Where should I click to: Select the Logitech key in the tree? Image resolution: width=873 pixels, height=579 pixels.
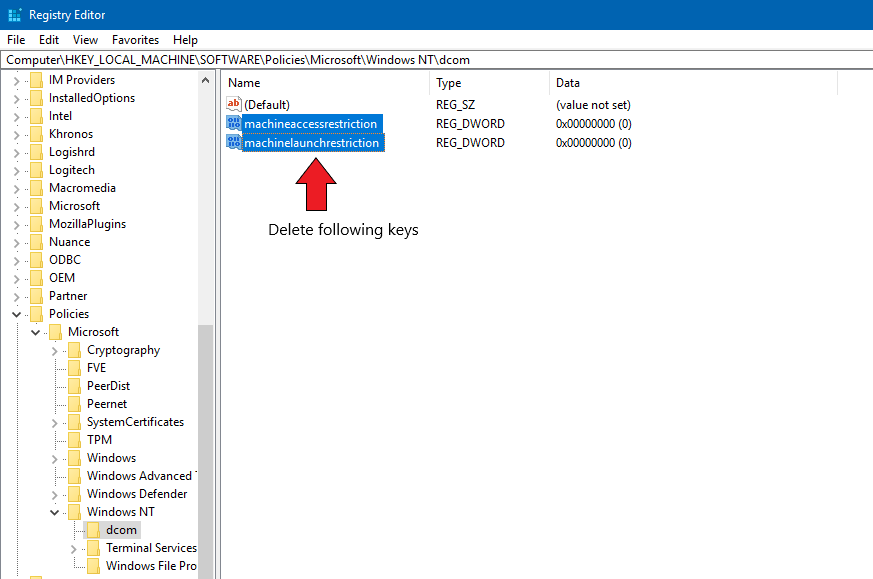[71, 170]
